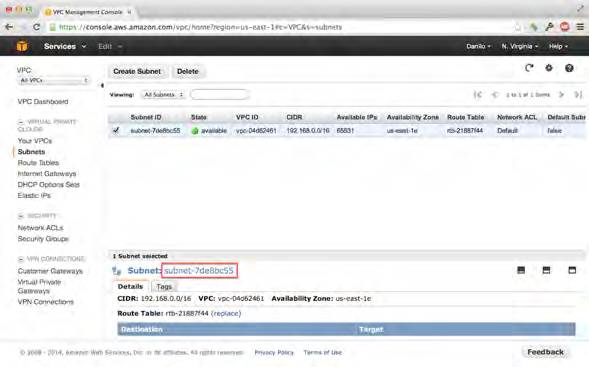Open the Help dropdown menu
This screenshot has width=589, height=367.
click(558, 46)
